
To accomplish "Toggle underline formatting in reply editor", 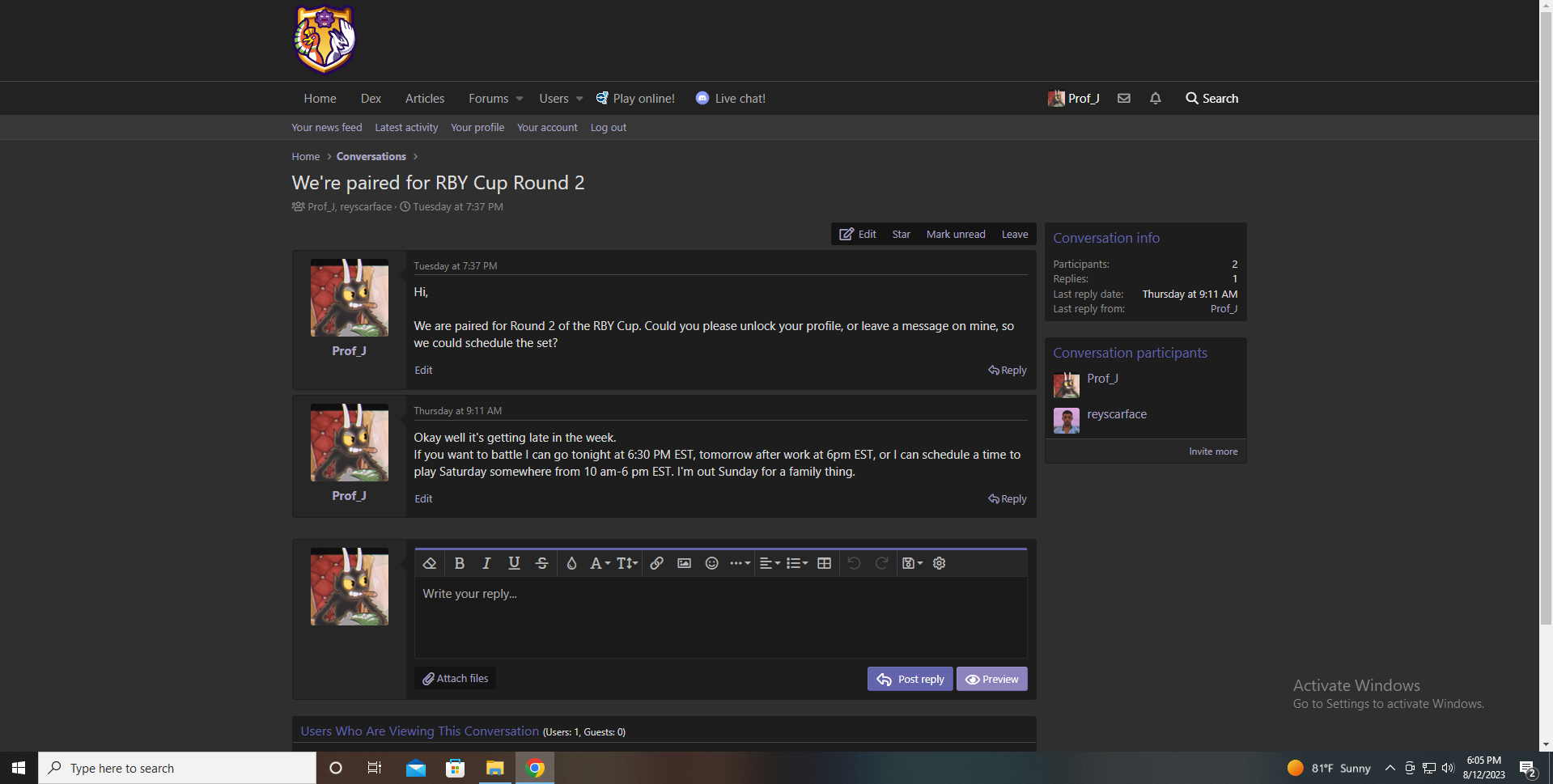I will point(514,564).
